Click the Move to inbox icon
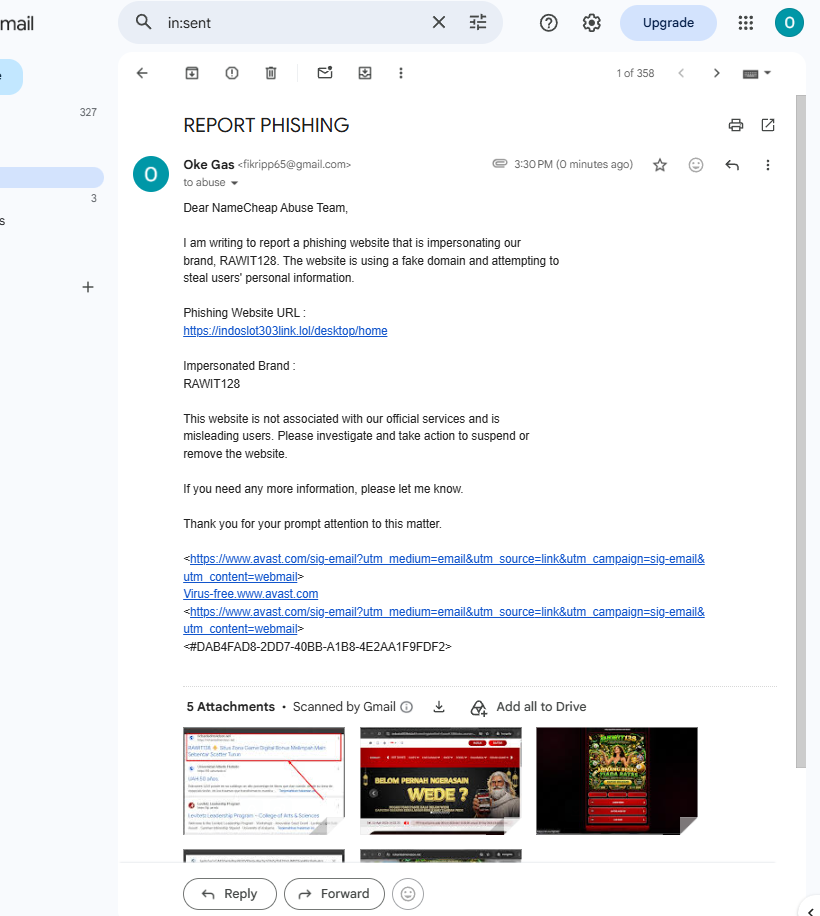820x916 pixels. click(x=365, y=73)
